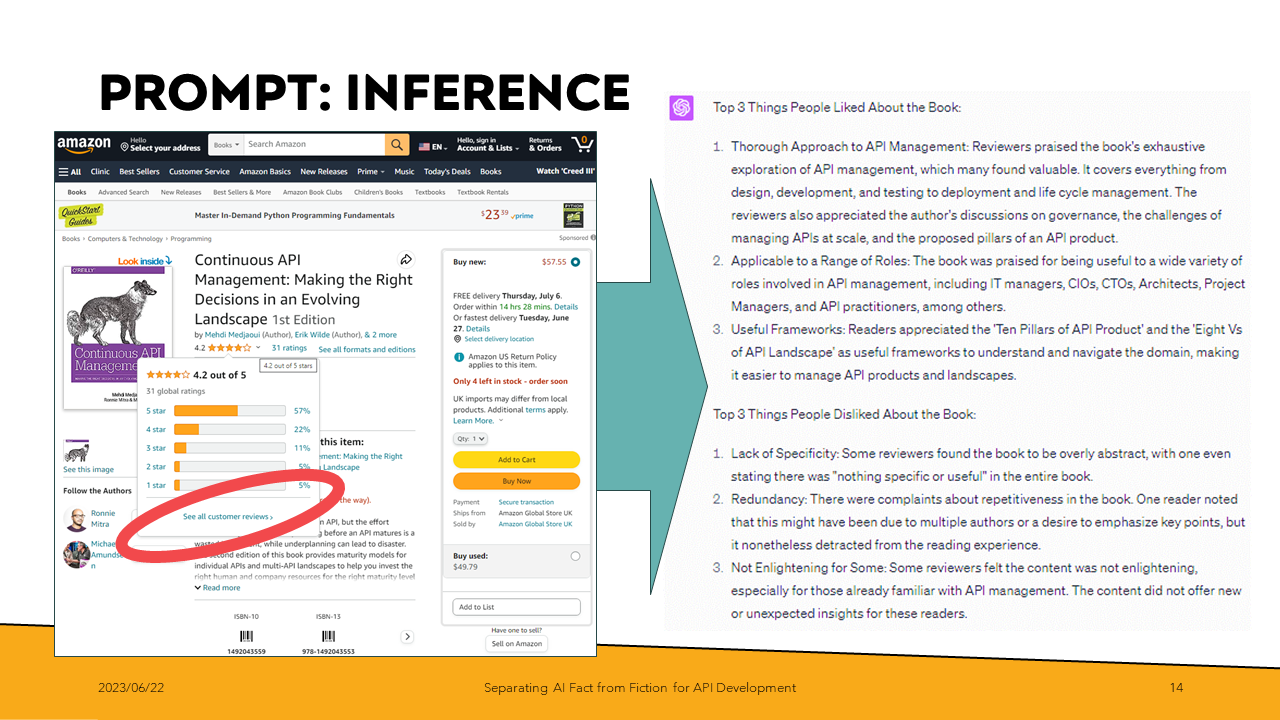Click the 3 star rating bar
The image size is (1280, 720).
click(230, 448)
